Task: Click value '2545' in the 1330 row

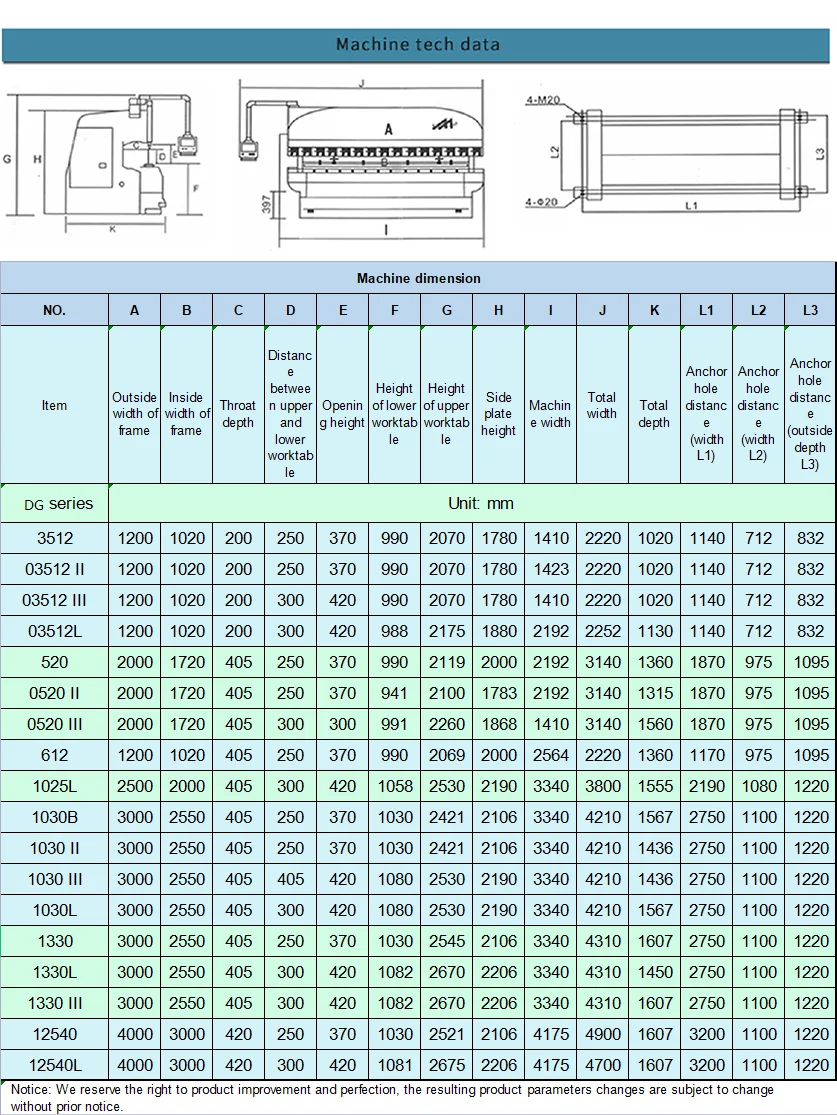Action: tap(447, 941)
